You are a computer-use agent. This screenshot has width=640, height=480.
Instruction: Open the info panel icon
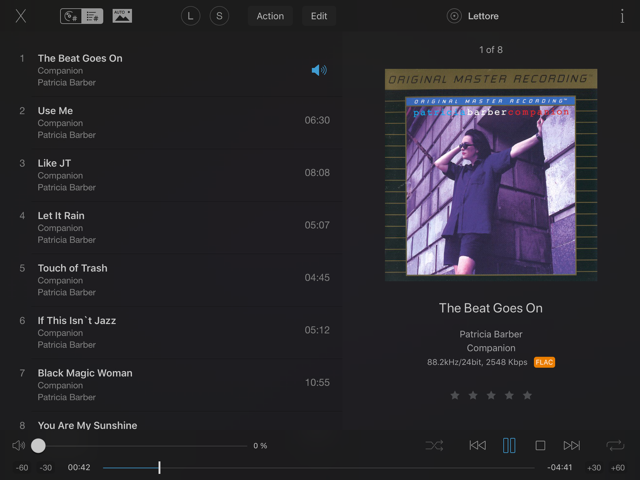(x=622, y=16)
